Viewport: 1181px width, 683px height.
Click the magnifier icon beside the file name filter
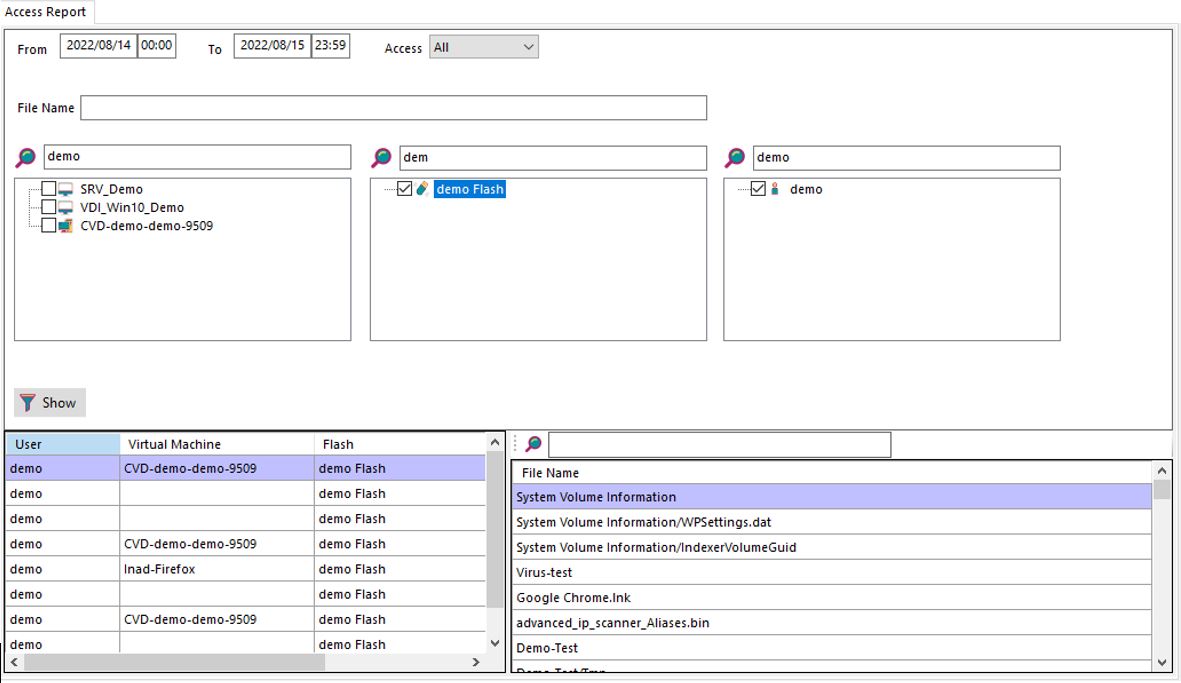coord(533,444)
